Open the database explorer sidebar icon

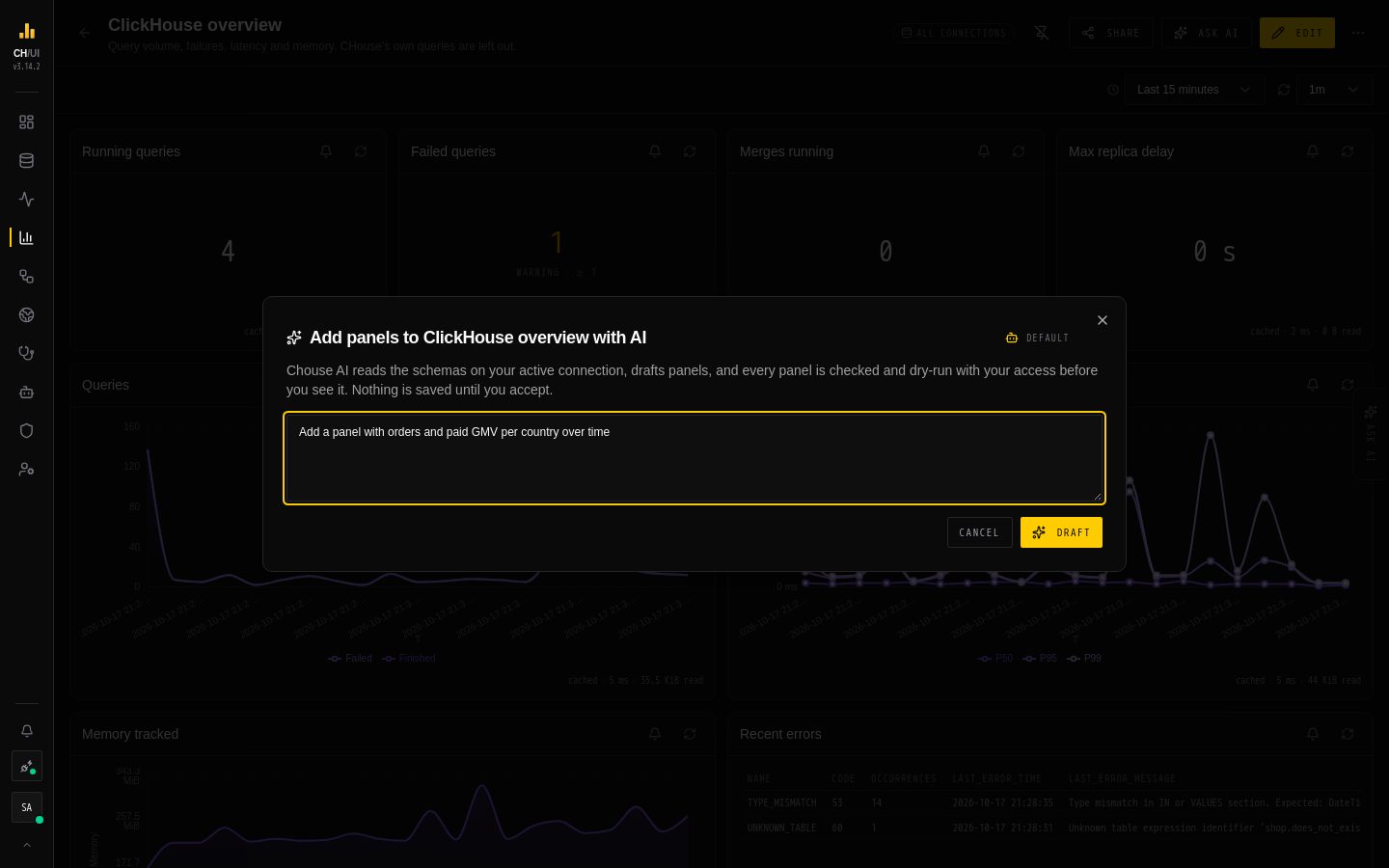26,161
